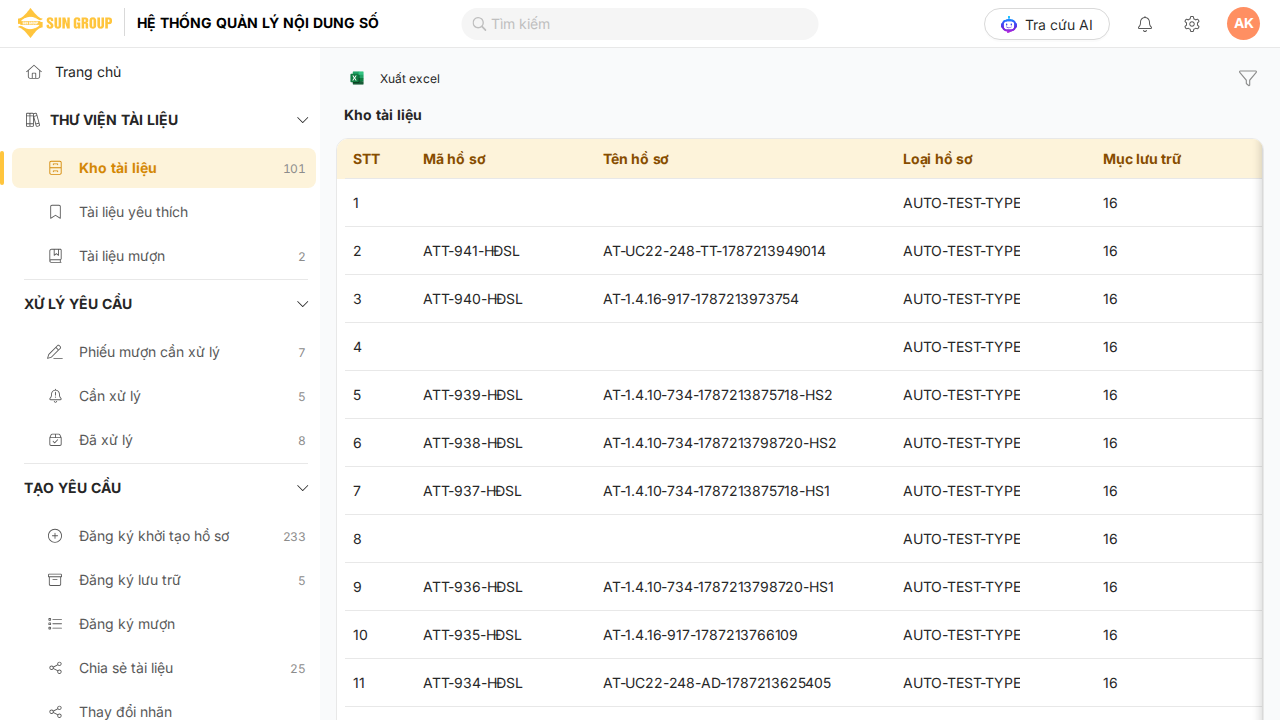Click the Thư viện tài liệu library icon

coord(32,120)
